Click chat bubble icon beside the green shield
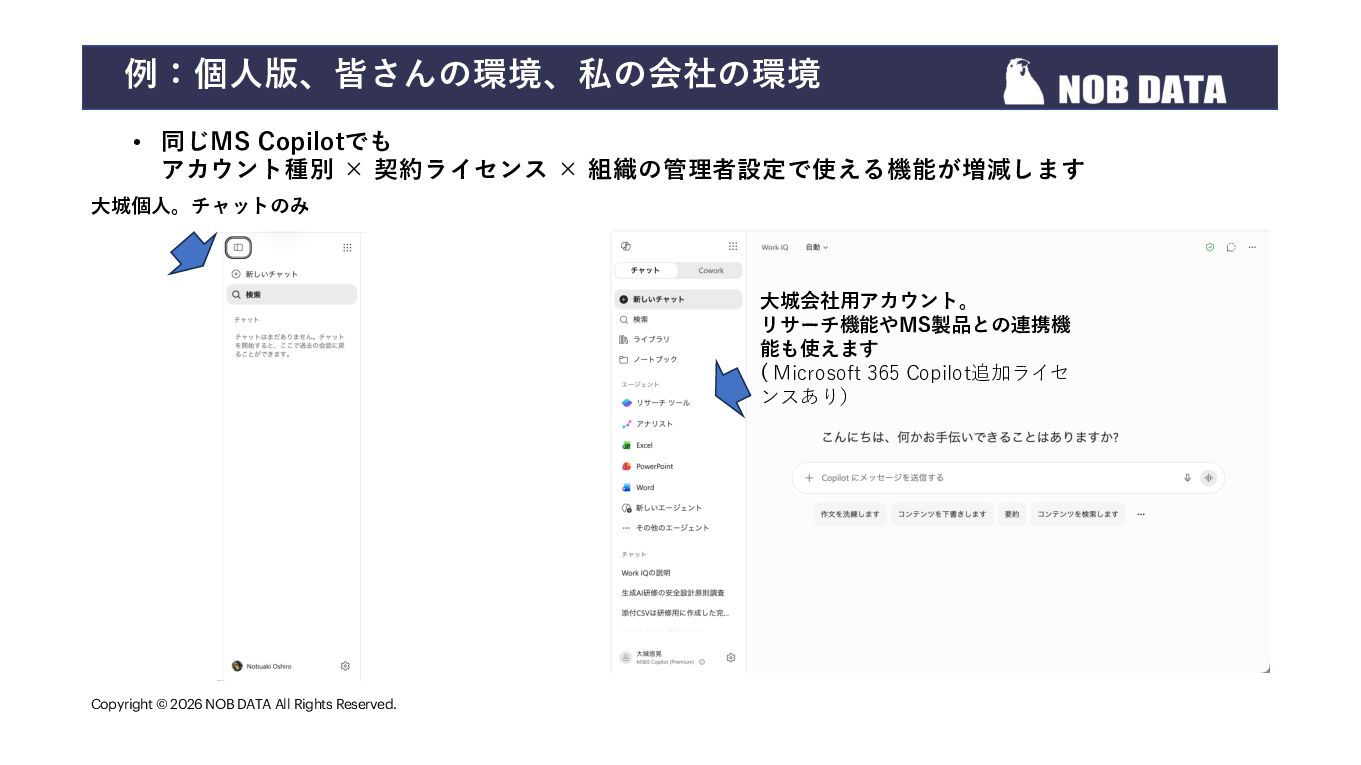The image size is (1361, 765). pyautogui.click(x=1231, y=247)
